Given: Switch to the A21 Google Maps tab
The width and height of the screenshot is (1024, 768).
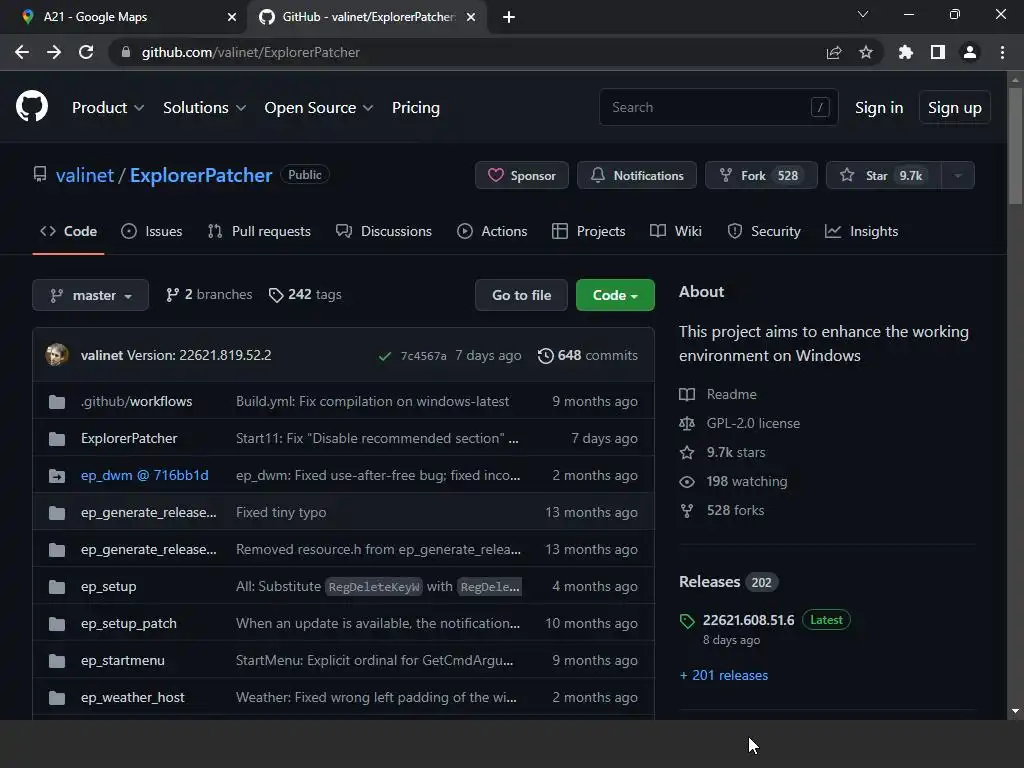Looking at the screenshot, I should point(123,17).
